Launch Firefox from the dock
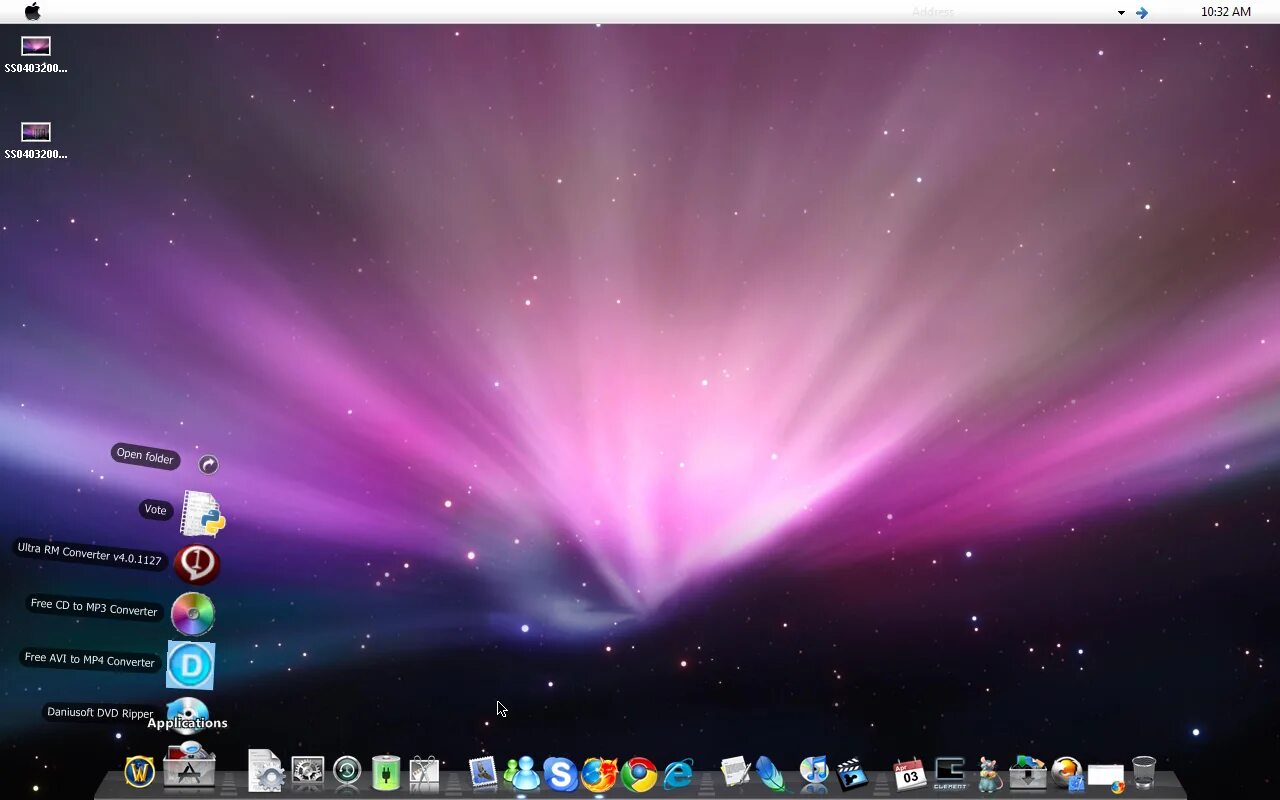Screen dimensions: 1280x800 click(x=600, y=773)
